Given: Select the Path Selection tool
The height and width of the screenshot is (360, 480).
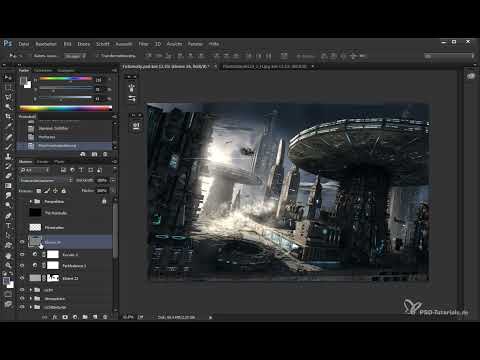Looking at the screenshot, I should 8,235.
